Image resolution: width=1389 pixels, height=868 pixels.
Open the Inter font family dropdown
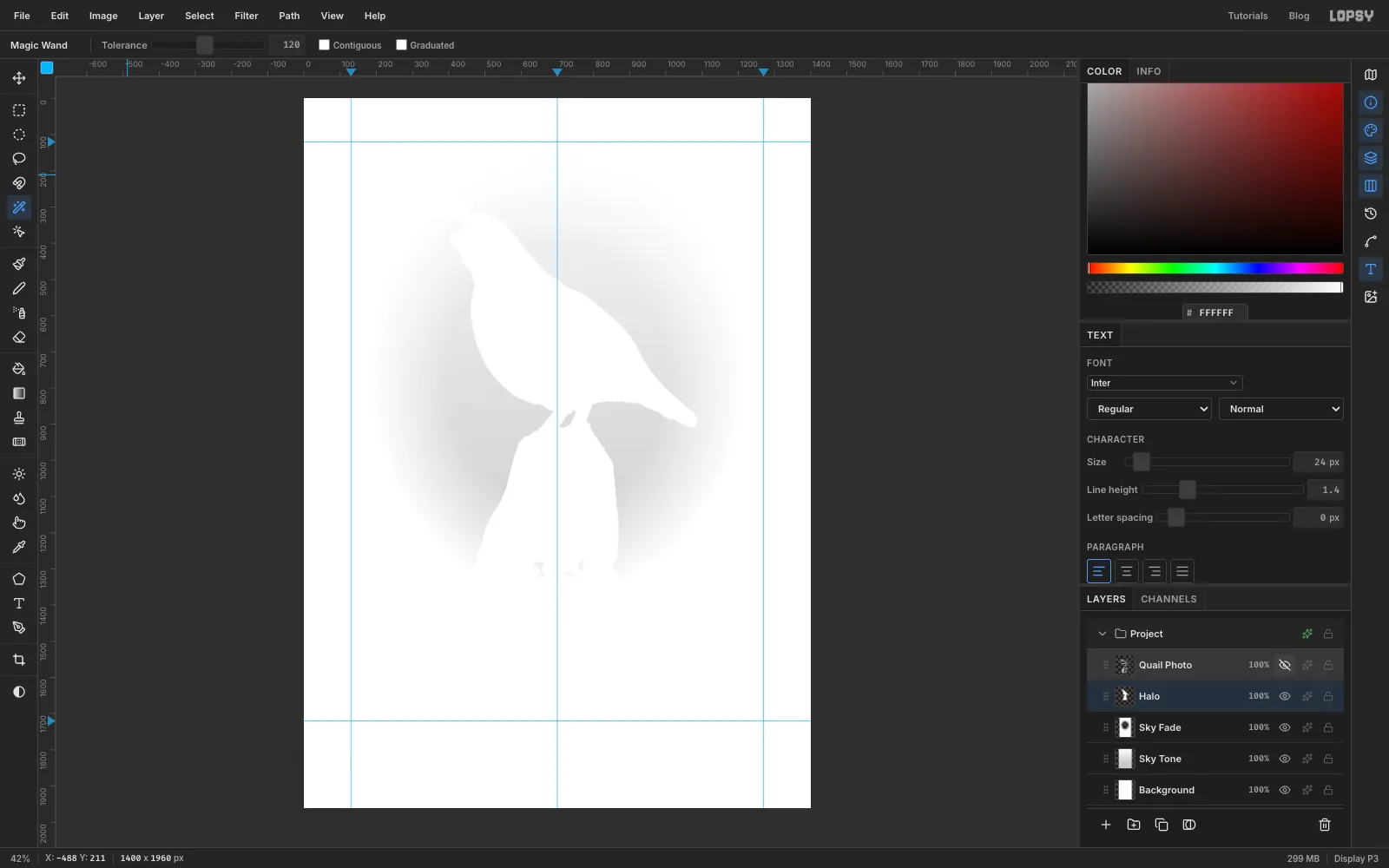coord(1164,383)
